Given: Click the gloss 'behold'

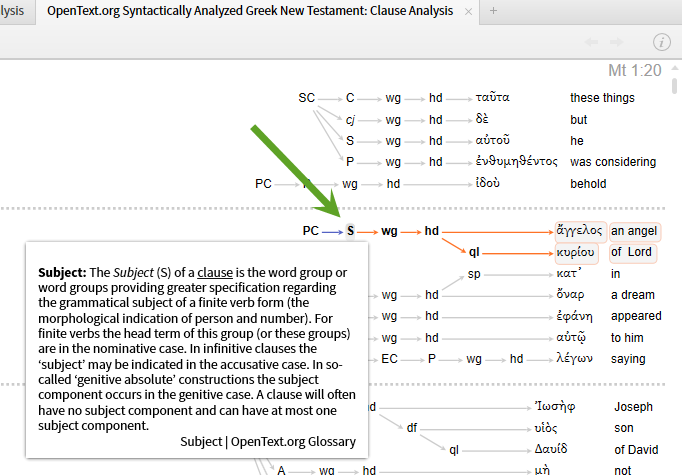Looking at the screenshot, I should [588, 184].
